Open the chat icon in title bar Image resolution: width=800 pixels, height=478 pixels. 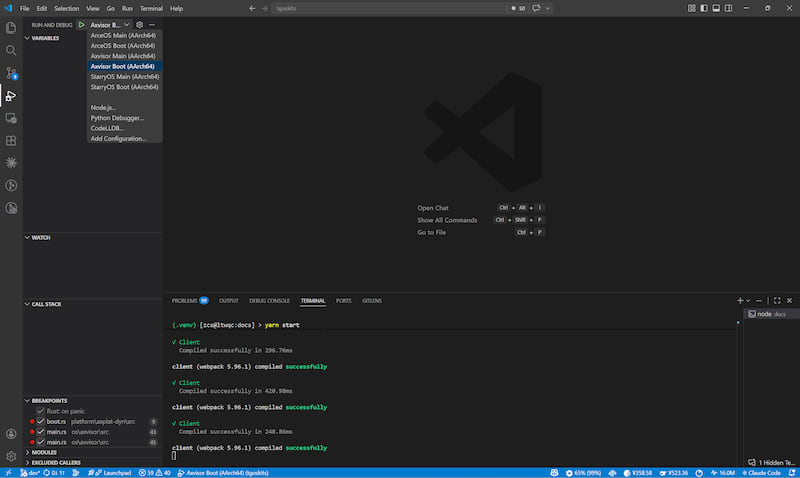click(x=536, y=8)
